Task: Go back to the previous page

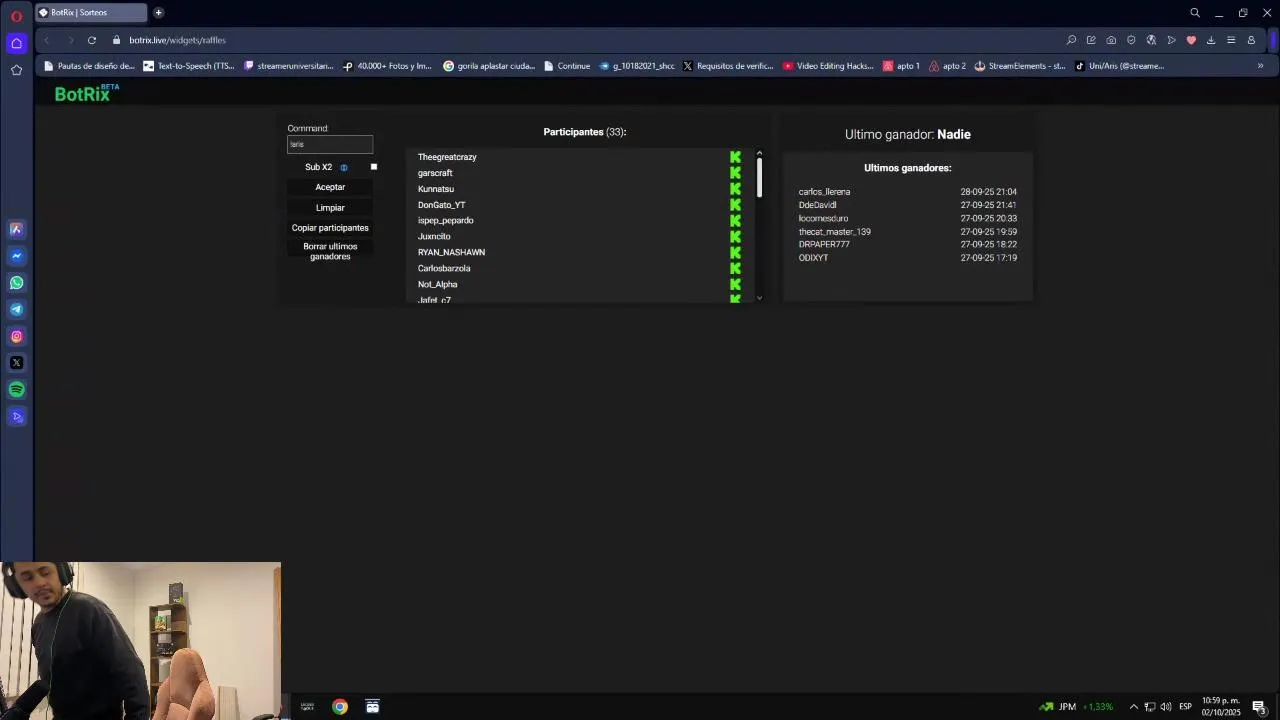Action: (46, 40)
